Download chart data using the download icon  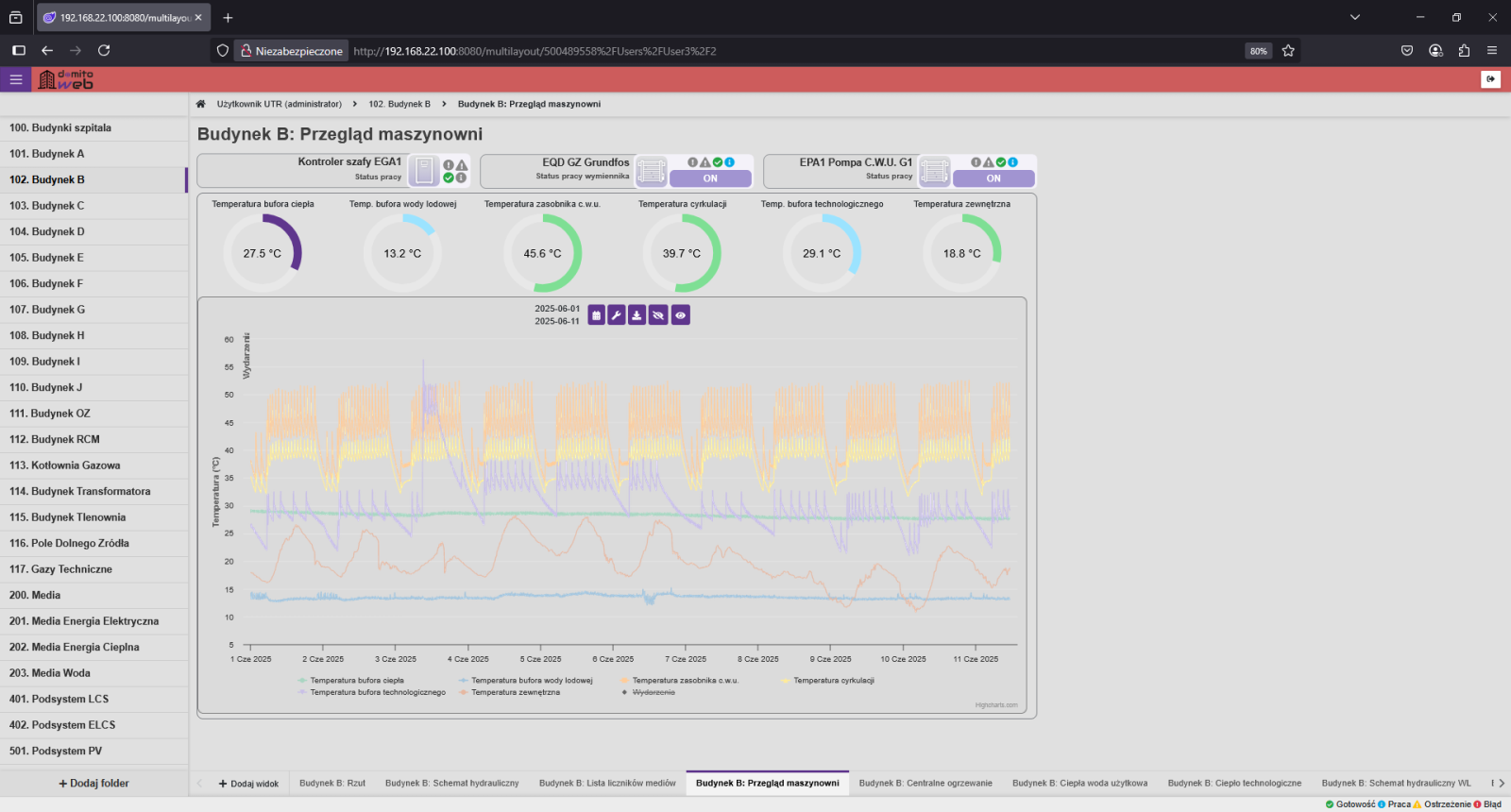637,315
